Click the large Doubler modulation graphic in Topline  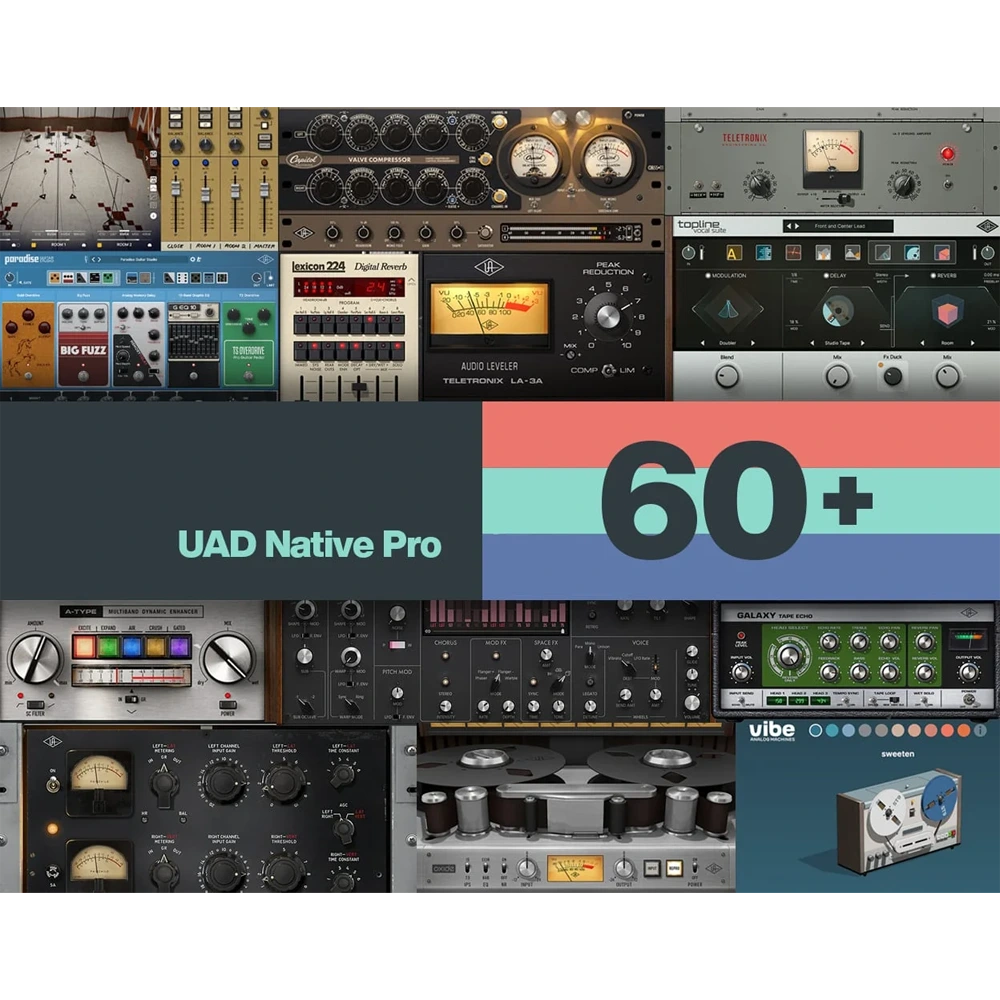(728, 309)
